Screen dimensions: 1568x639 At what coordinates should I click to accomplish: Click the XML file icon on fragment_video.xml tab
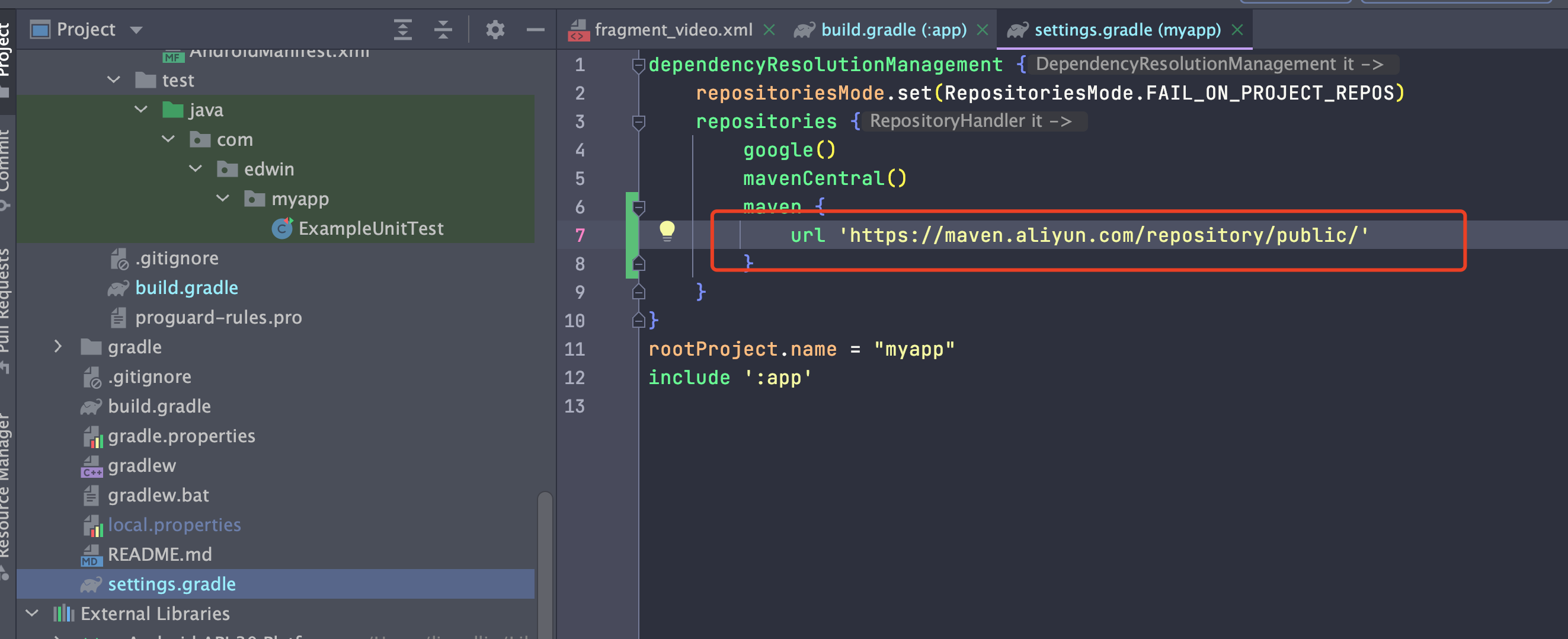pos(578,28)
